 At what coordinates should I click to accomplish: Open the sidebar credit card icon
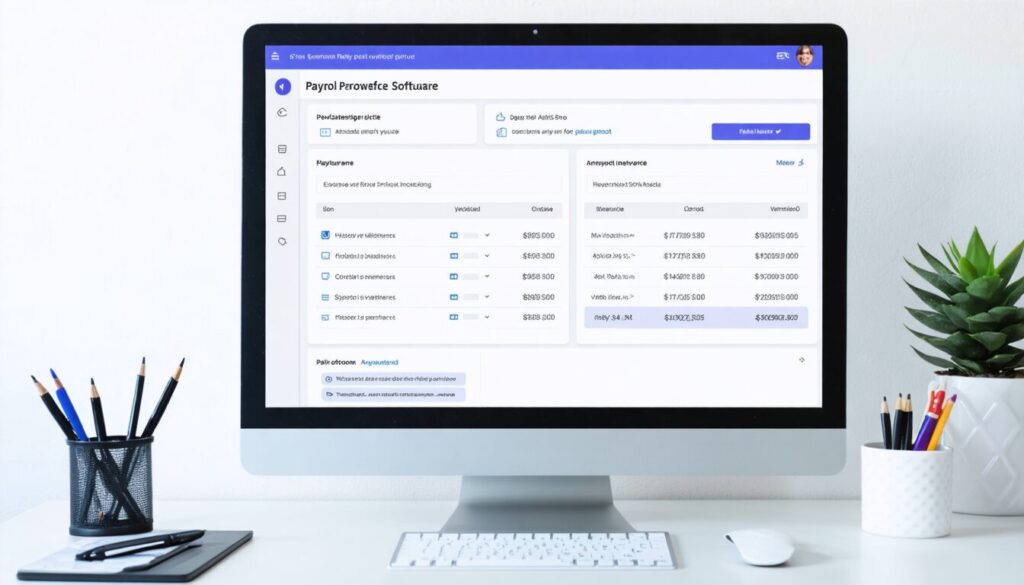click(x=282, y=219)
